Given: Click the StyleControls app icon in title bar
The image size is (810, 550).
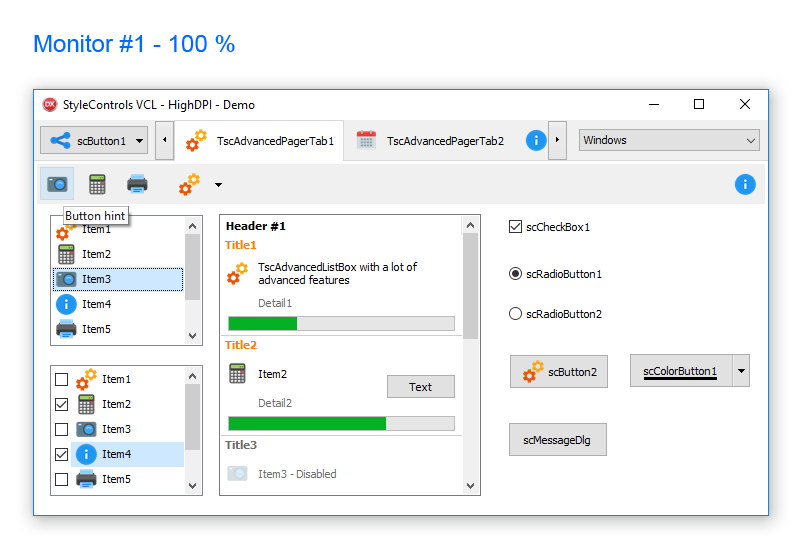Looking at the screenshot, I should 50,105.
